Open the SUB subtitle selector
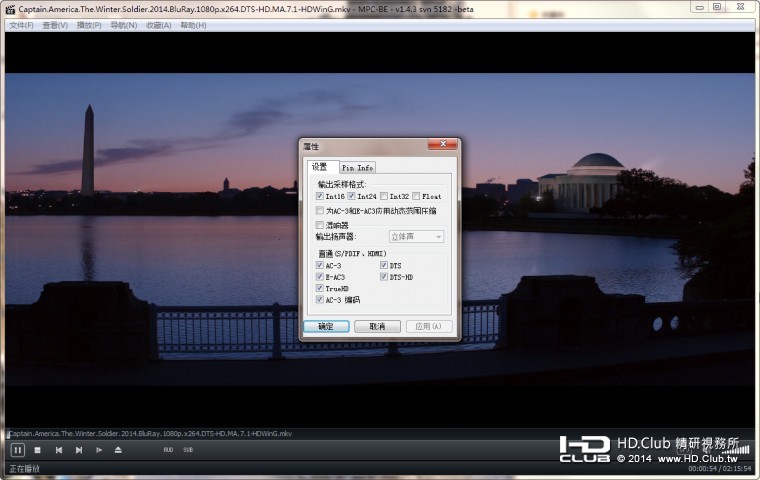 tap(187, 450)
